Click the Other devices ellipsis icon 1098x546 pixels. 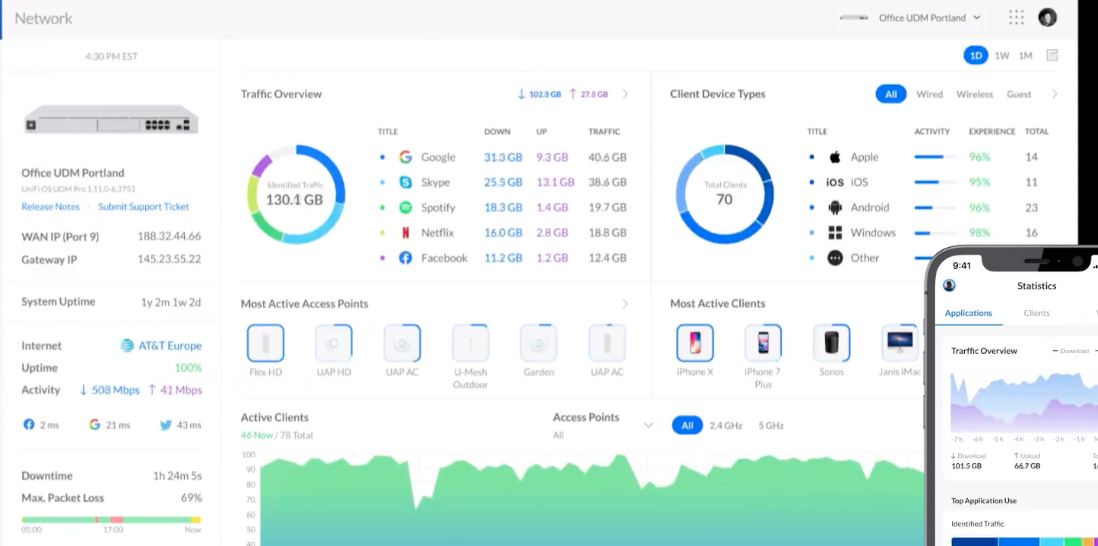(835, 258)
